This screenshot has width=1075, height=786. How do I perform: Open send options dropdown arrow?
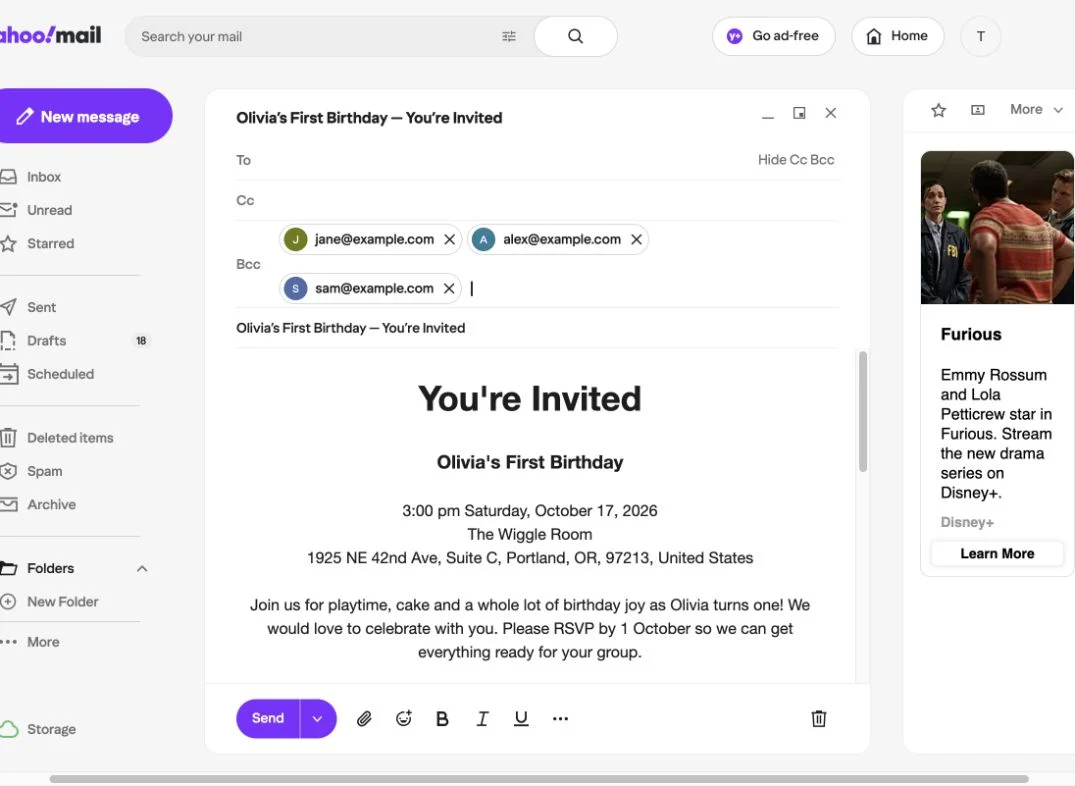tap(317, 719)
